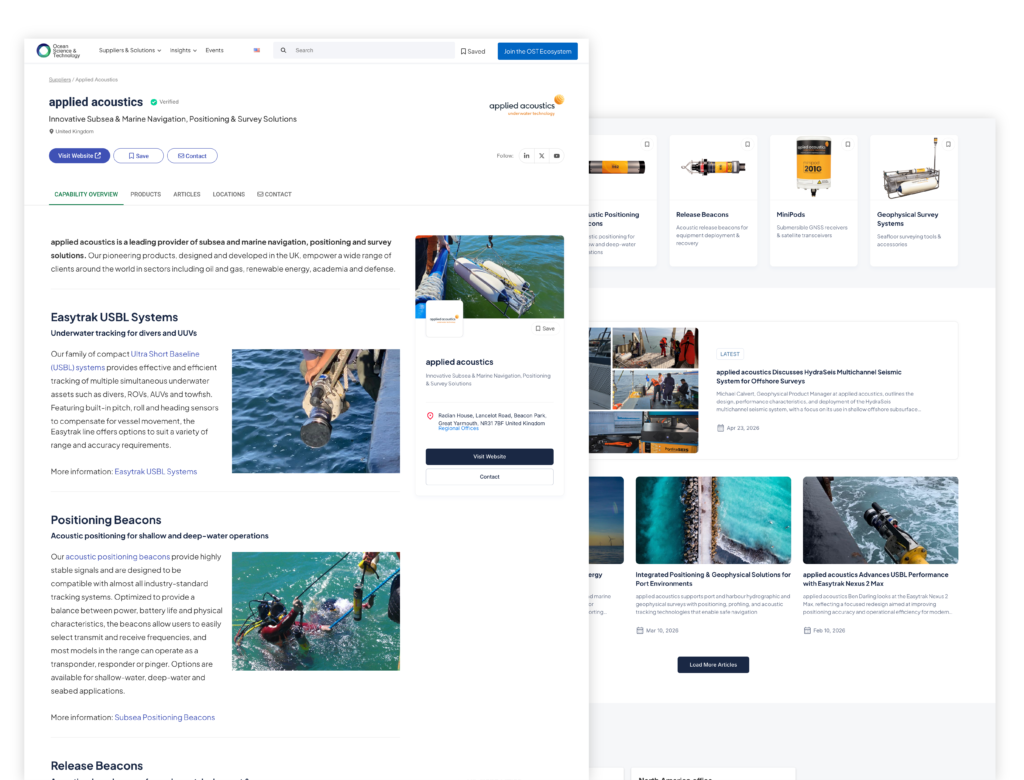This screenshot has height=780, width=1024.
Task: Click the calendar icon beside Feb 10, 2026
Action: pos(807,631)
